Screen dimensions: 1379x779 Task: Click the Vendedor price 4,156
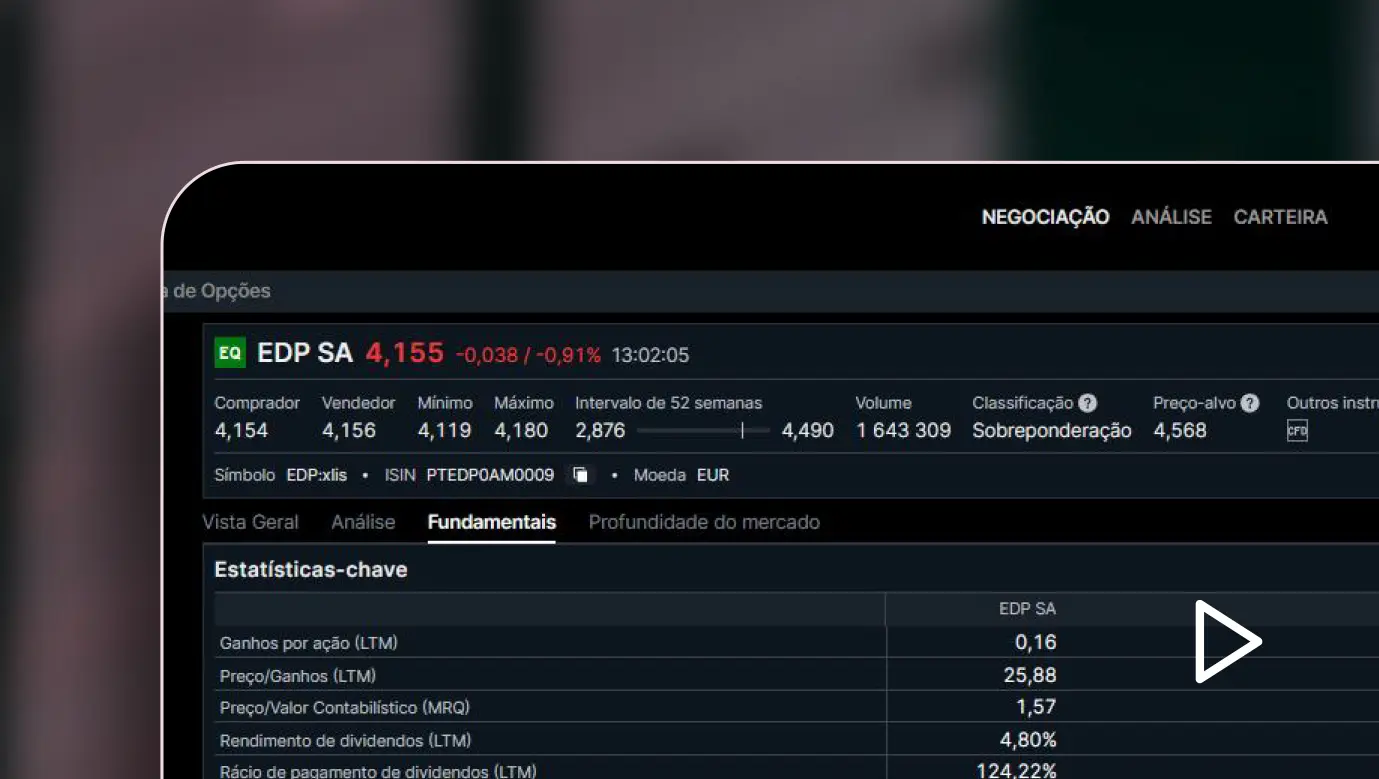[x=348, y=431]
